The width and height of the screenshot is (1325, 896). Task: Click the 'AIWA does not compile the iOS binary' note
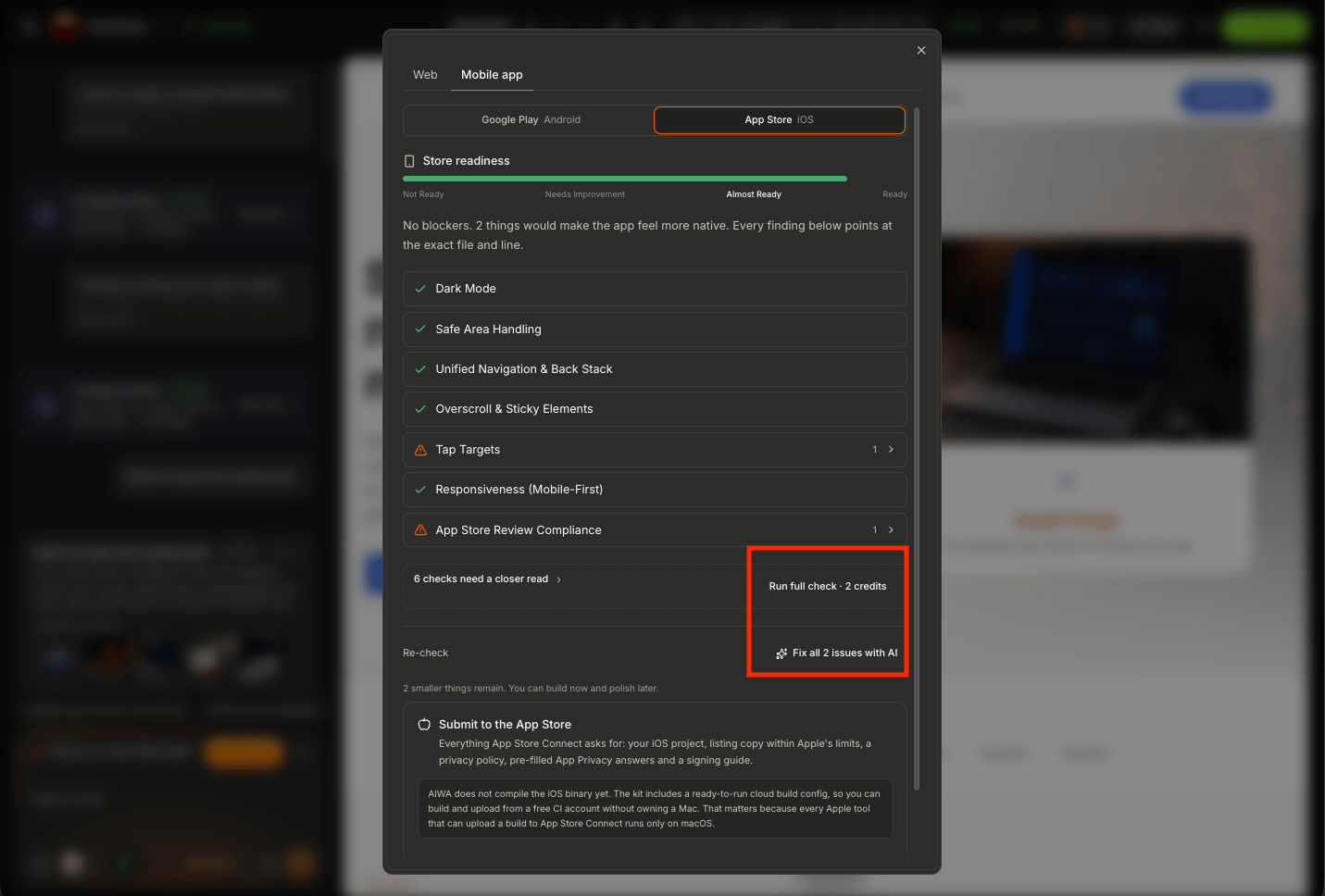pos(655,808)
